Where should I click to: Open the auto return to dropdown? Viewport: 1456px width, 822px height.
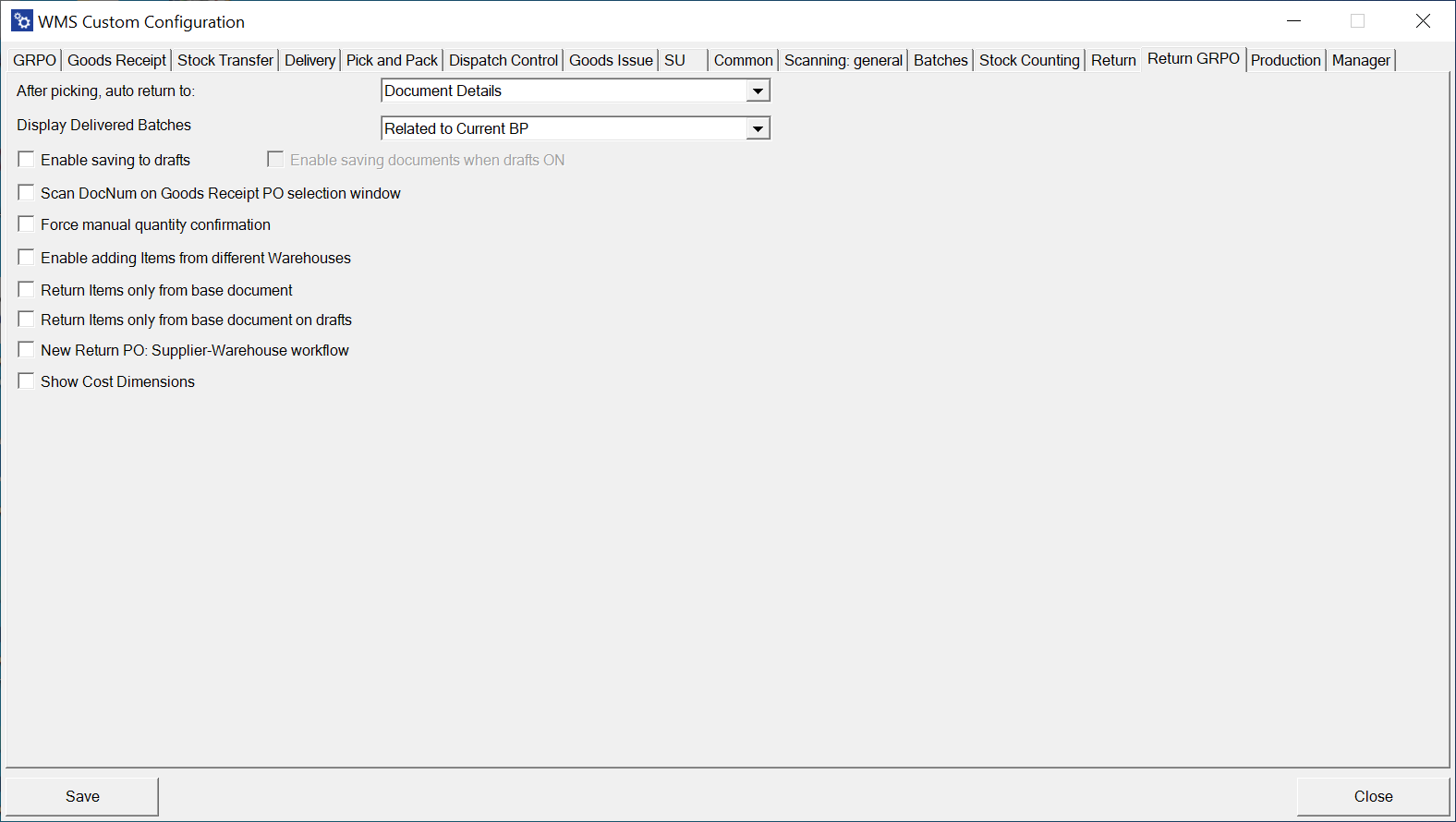758,91
